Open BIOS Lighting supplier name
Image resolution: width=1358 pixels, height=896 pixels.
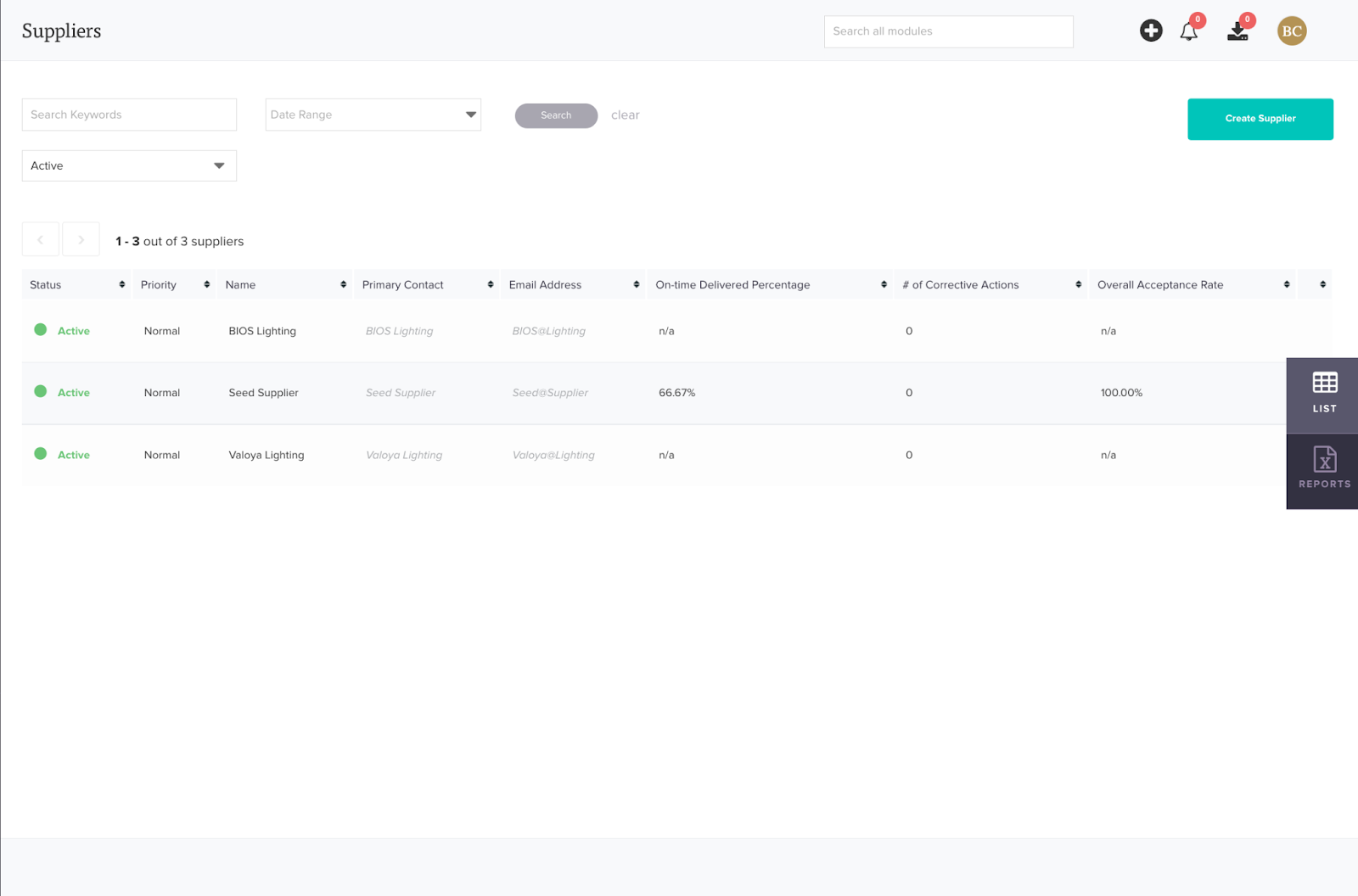pos(262,331)
